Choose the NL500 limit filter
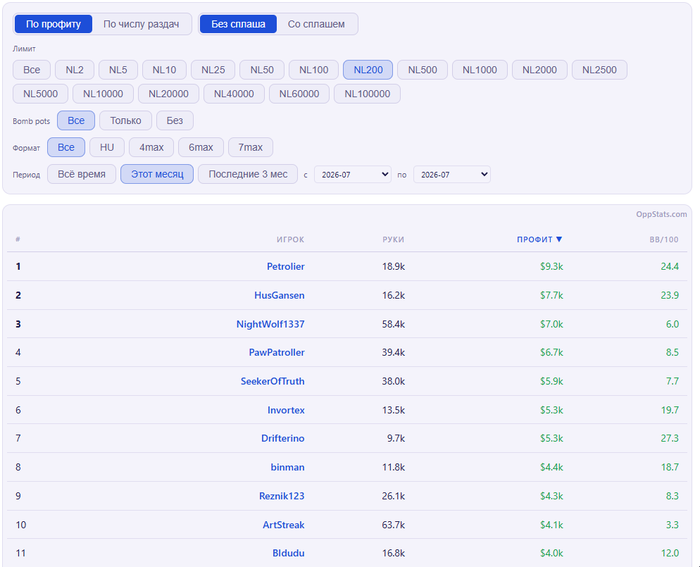 pyautogui.click(x=422, y=70)
